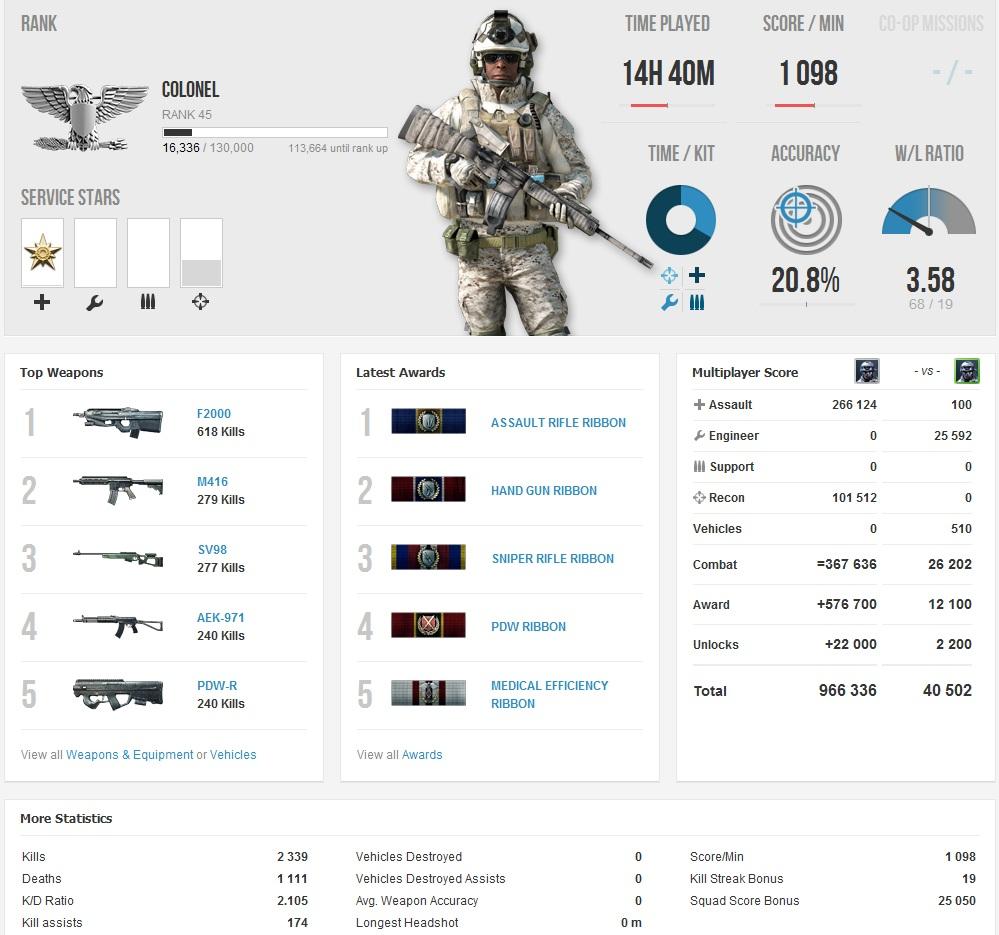Image resolution: width=999 pixels, height=935 pixels.
Task: Click the Hand Gun Ribbon image
Action: tap(428, 489)
